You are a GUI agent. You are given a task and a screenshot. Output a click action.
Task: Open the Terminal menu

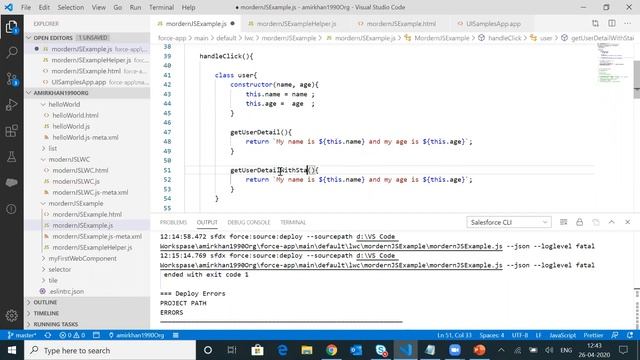tap(162, 7)
